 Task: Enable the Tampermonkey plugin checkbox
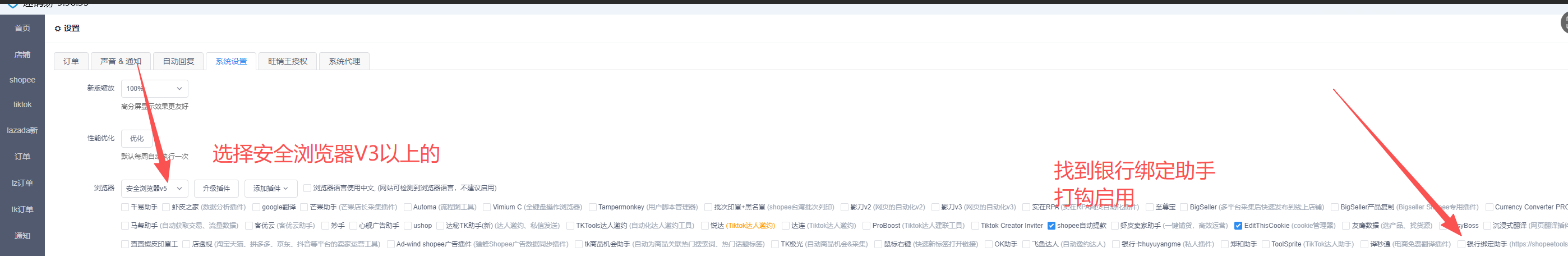coord(592,207)
